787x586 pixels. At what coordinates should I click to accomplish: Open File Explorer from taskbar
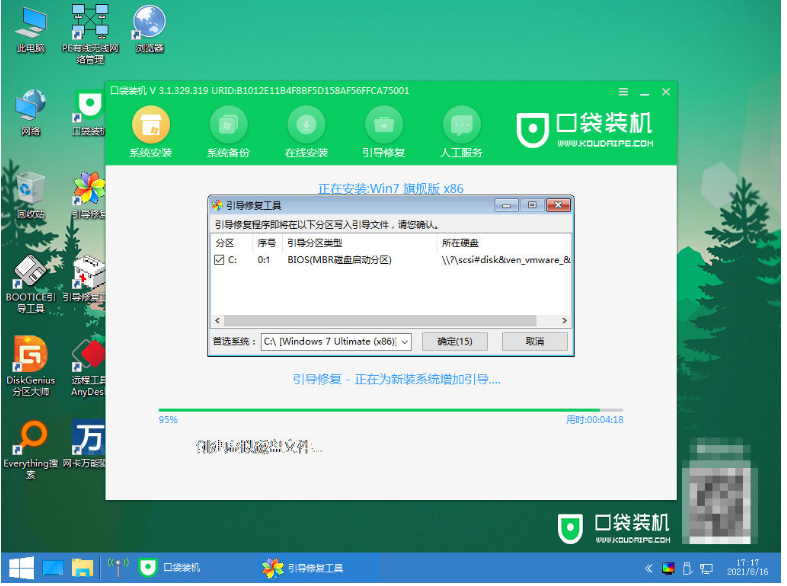pyautogui.click(x=82, y=568)
